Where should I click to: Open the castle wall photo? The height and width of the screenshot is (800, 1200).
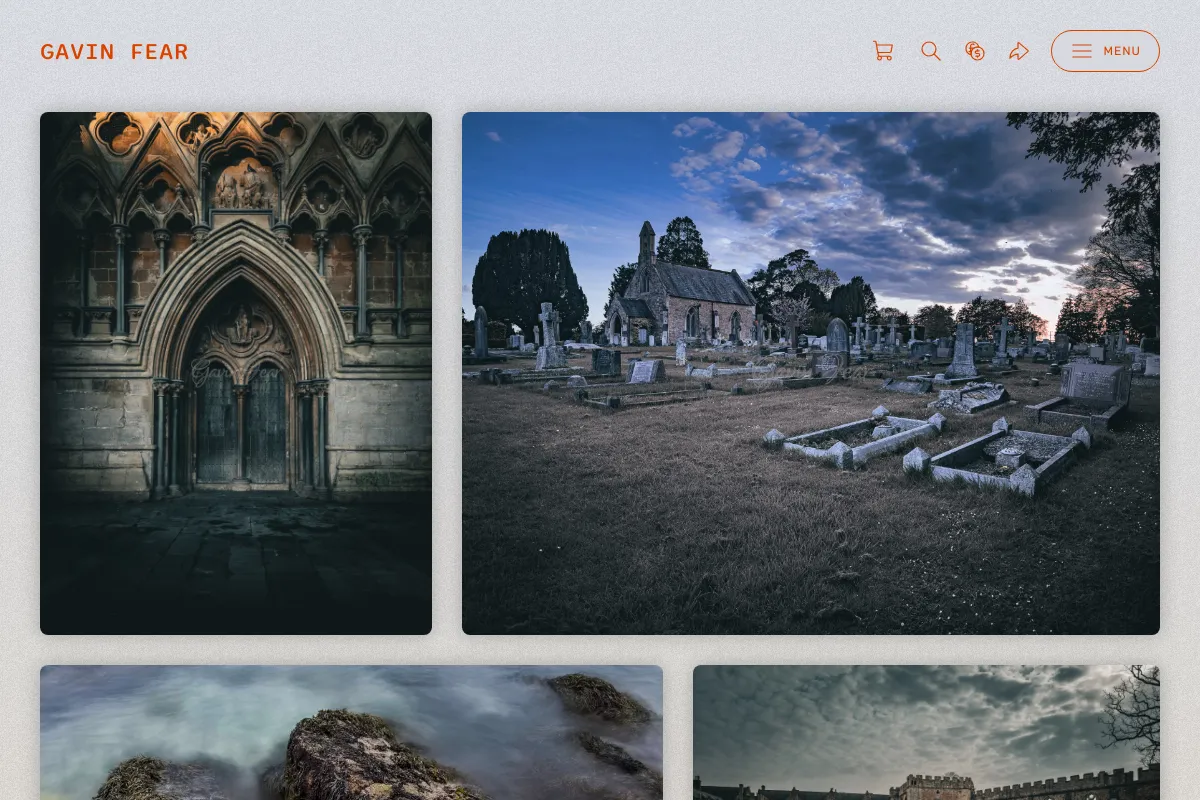926,732
